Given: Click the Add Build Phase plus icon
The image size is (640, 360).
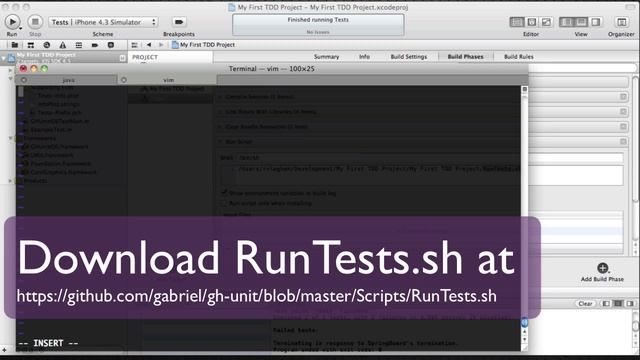Looking at the screenshot, I should pyautogui.click(x=602, y=268).
